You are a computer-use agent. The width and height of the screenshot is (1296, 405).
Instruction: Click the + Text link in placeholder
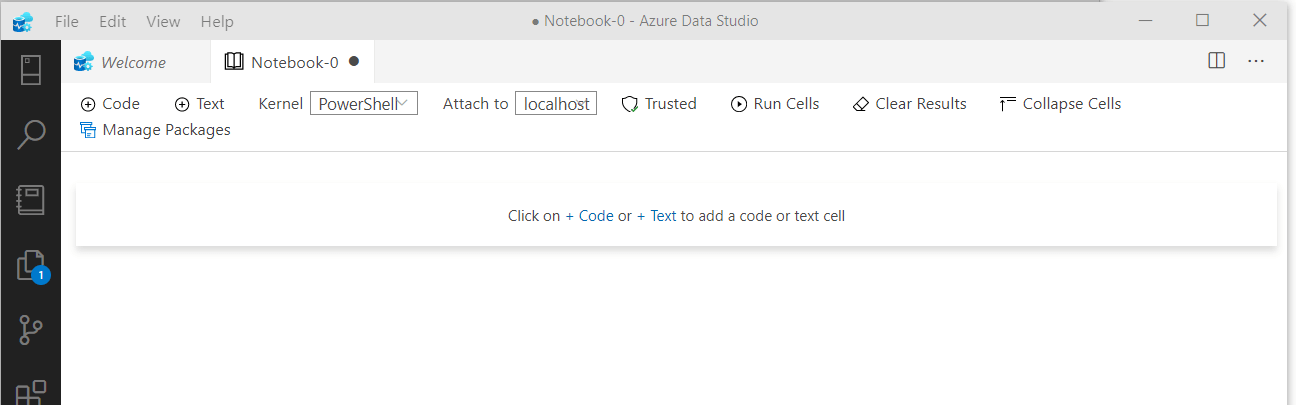point(657,215)
